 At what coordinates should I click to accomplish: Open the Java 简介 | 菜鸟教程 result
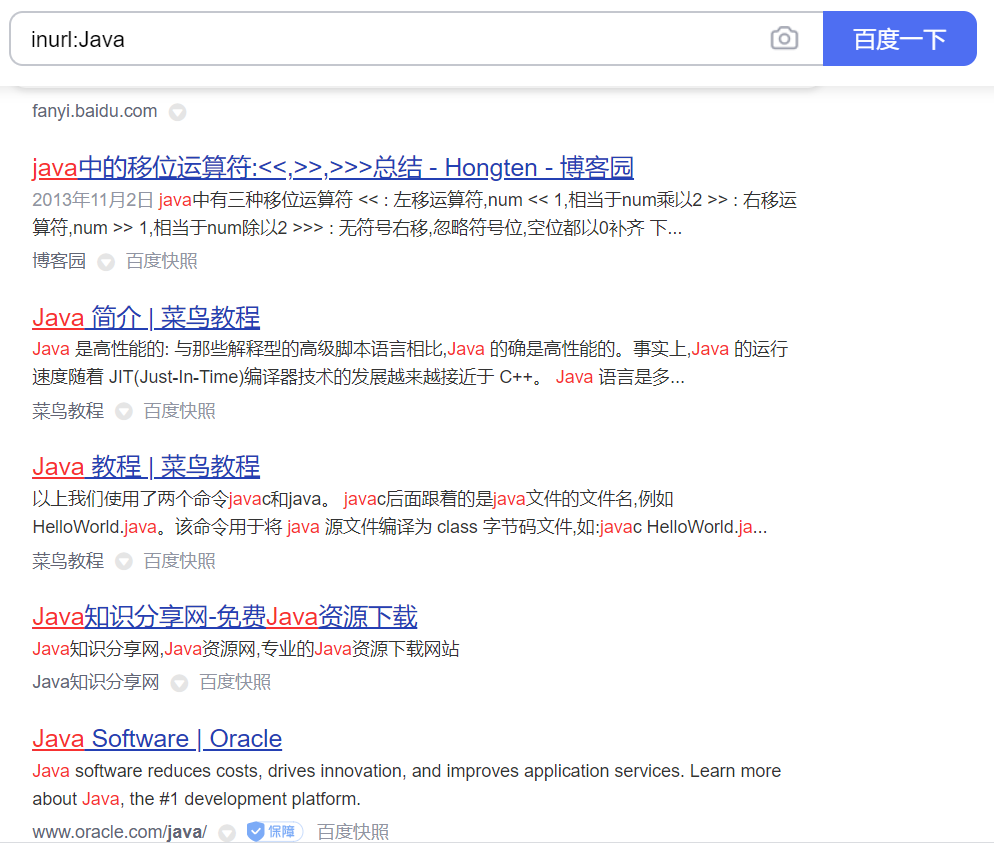[146, 317]
